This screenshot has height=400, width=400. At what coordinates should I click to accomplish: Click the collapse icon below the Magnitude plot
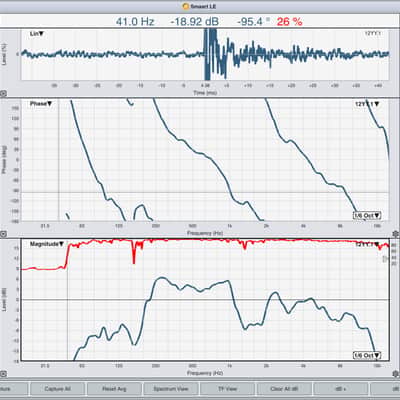pos(3,374)
